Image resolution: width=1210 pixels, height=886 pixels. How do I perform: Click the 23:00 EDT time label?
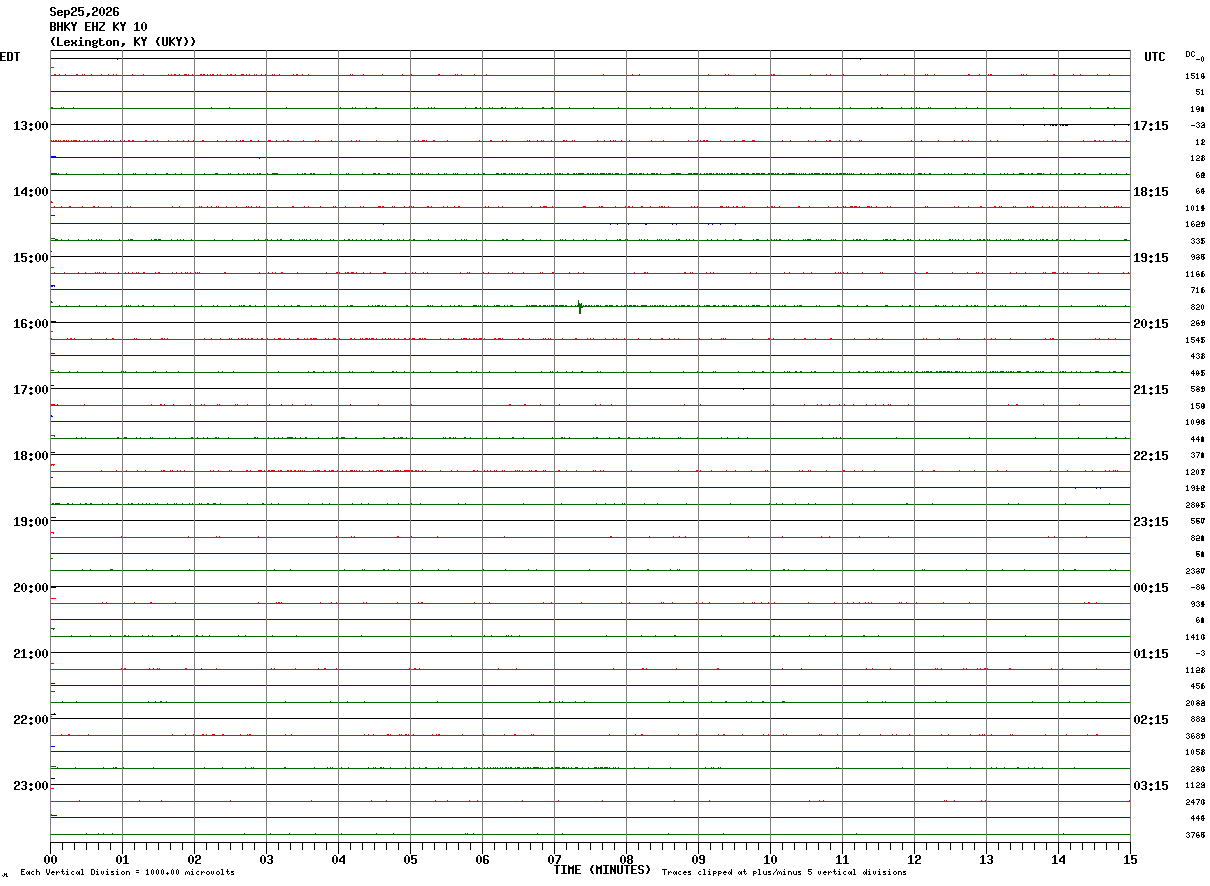[x=30, y=786]
